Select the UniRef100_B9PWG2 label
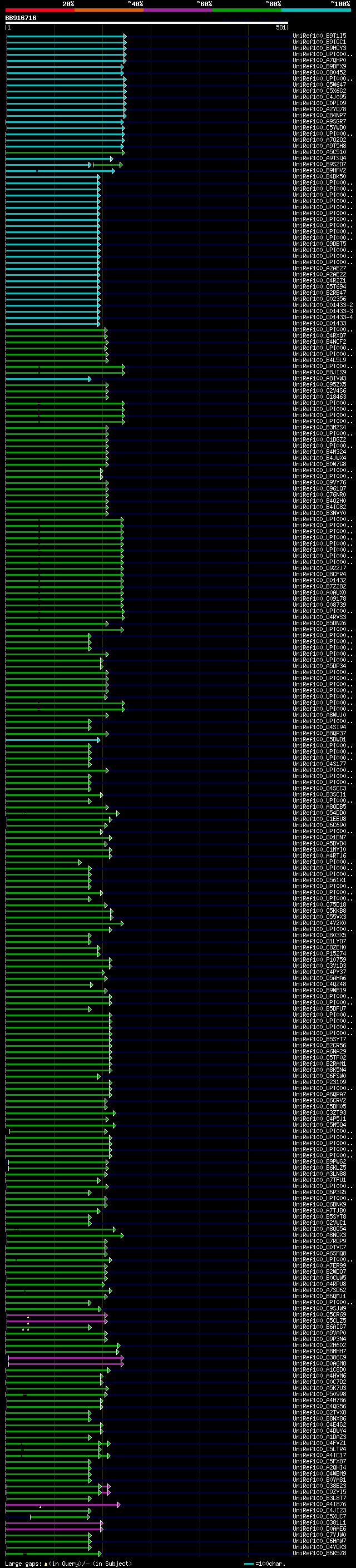356x1568 pixels. (x=319, y=1161)
